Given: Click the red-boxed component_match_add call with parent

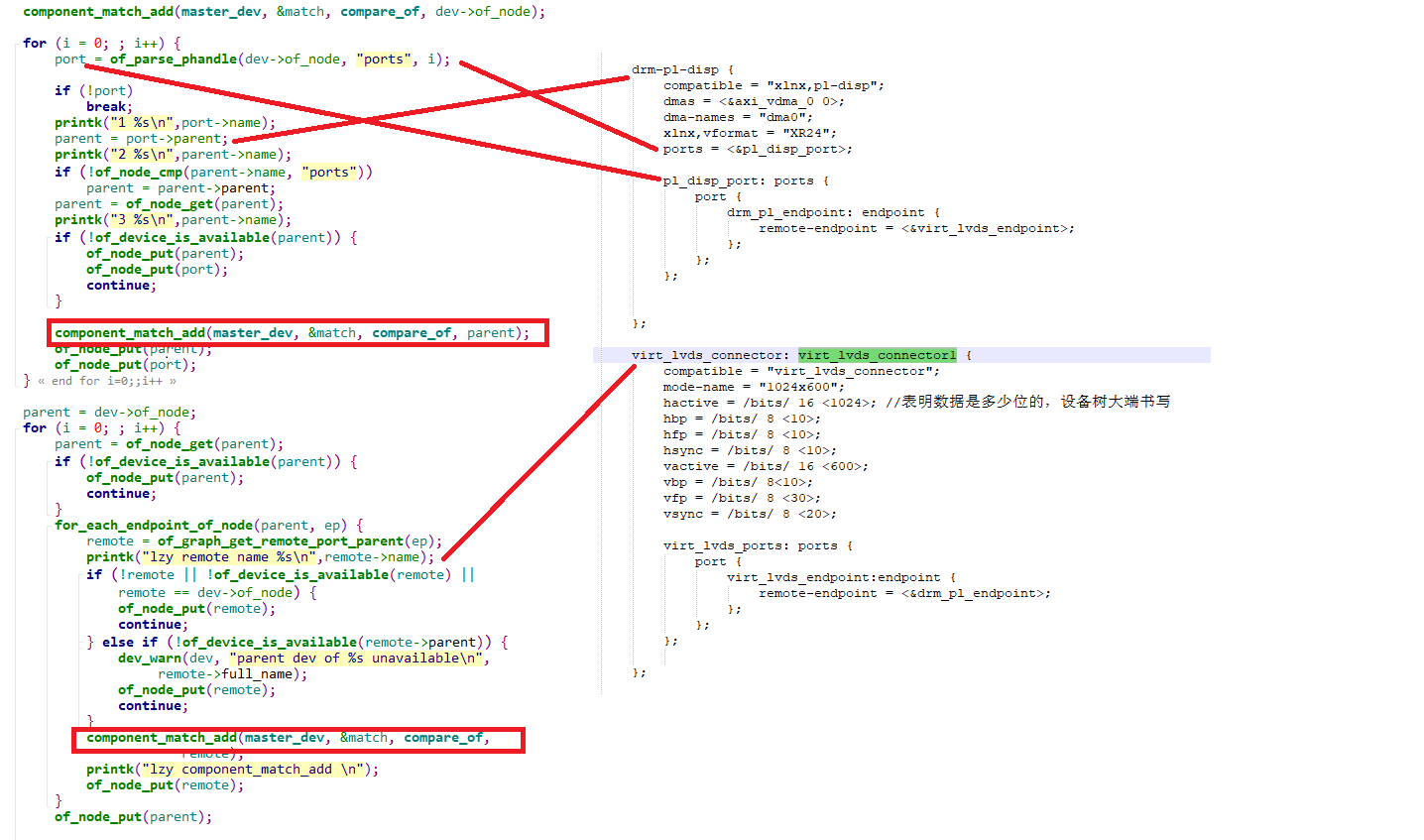Looking at the screenshot, I should pyautogui.click(x=297, y=332).
